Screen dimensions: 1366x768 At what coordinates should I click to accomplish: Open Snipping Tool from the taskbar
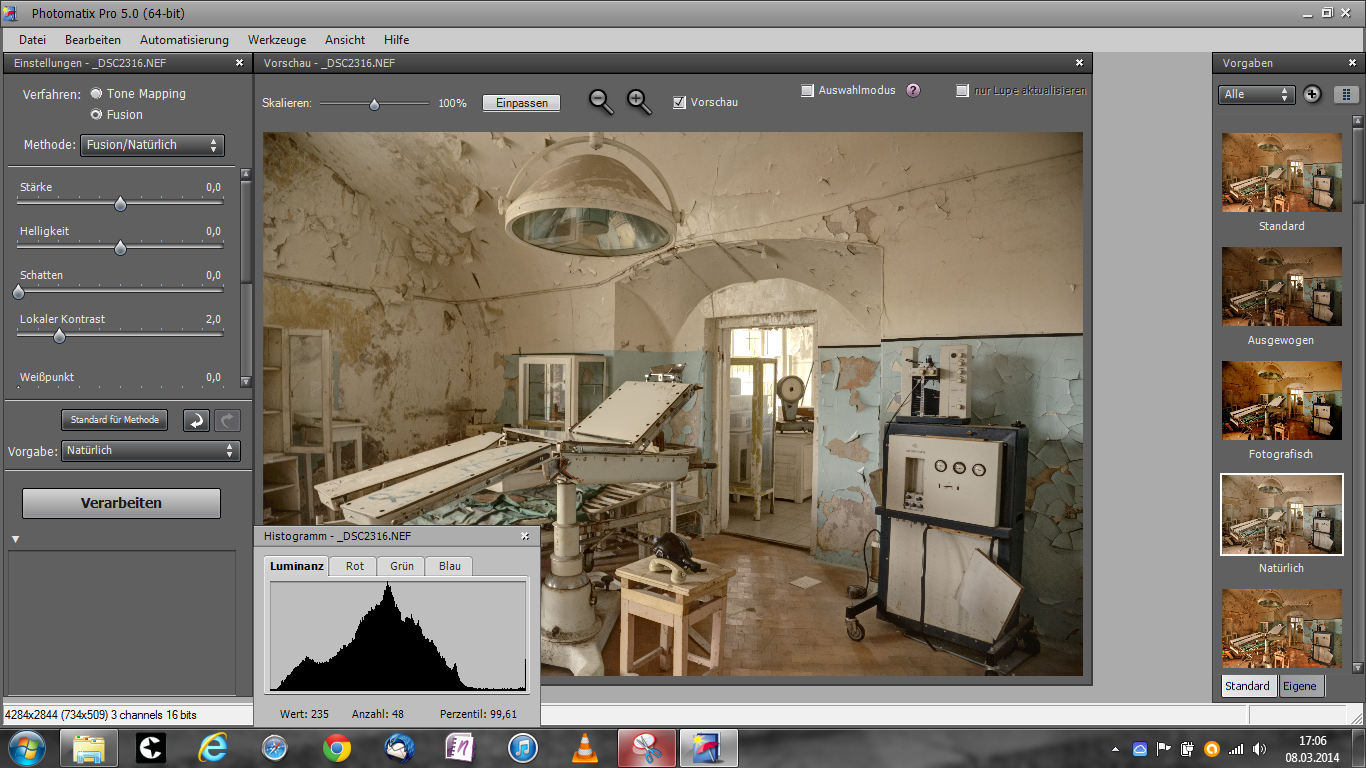pos(647,748)
